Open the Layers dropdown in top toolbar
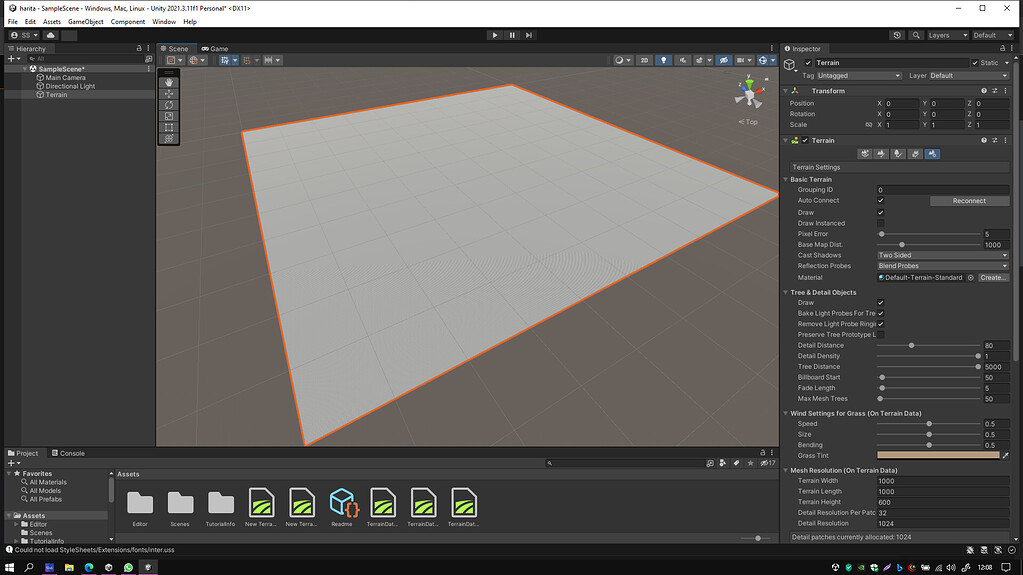Screen dimensions: 1023x575 coord(947,35)
